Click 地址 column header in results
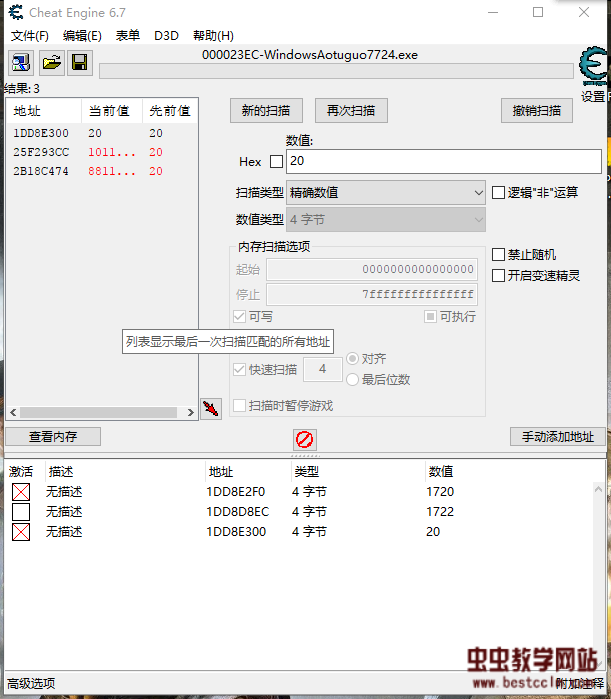 (x=44, y=111)
